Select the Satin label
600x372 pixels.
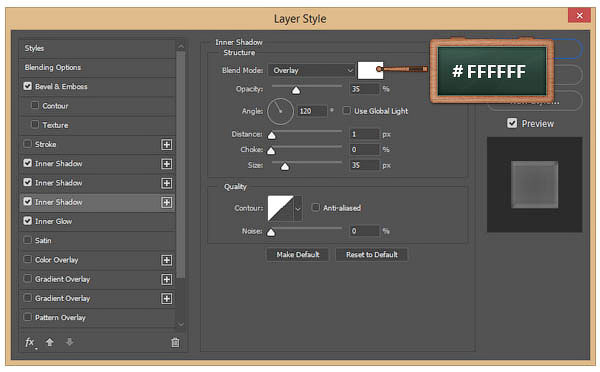pos(43,241)
